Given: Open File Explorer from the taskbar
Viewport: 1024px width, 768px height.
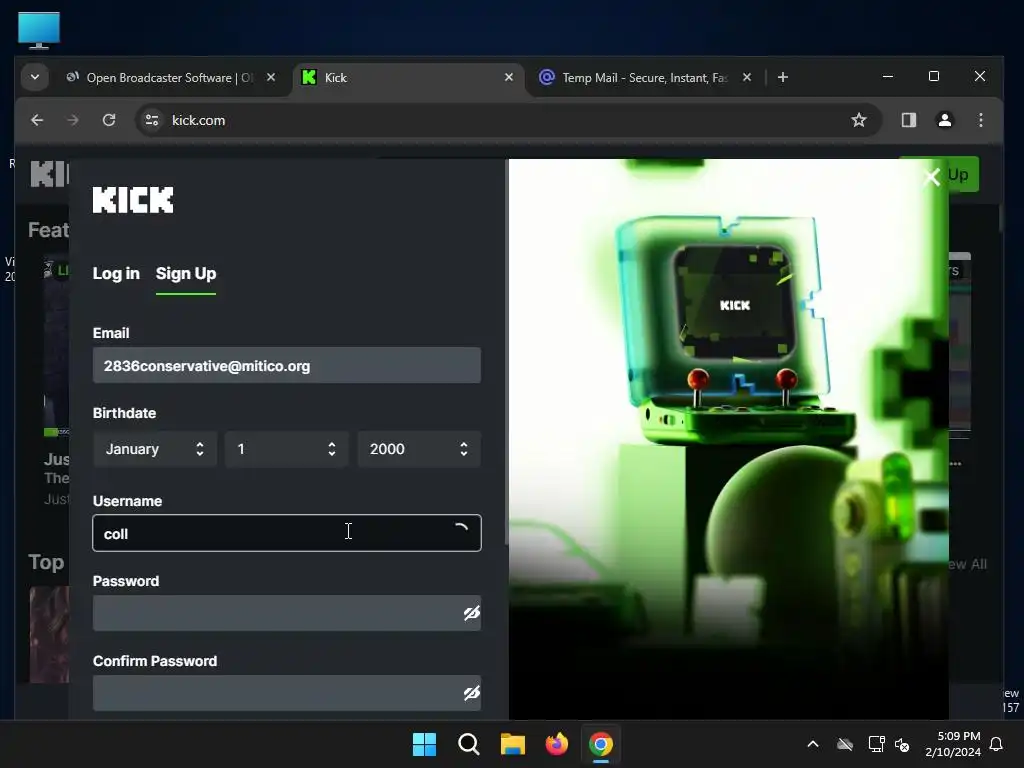Looking at the screenshot, I should (513, 744).
